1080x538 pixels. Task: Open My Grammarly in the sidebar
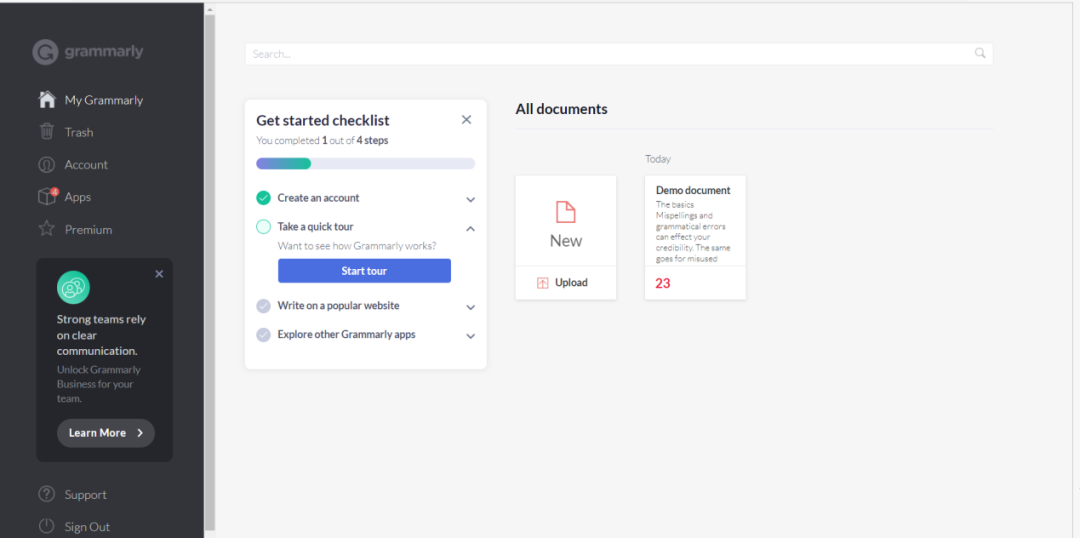point(103,100)
